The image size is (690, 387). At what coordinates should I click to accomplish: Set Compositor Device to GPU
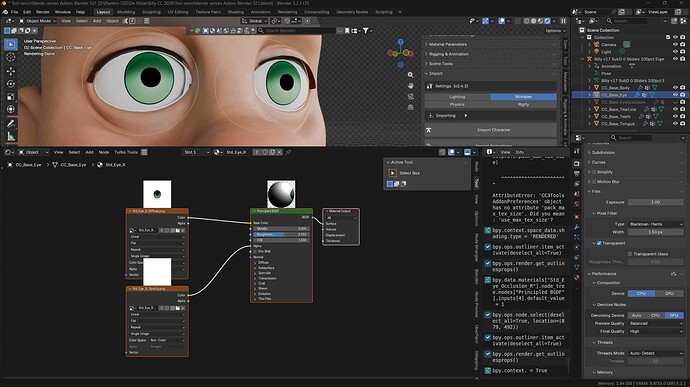pyautogui.click(x=669, y=293)
